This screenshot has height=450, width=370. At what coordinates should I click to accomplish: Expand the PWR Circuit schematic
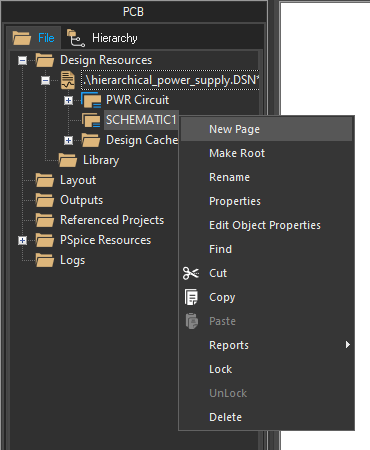[68, 100]
